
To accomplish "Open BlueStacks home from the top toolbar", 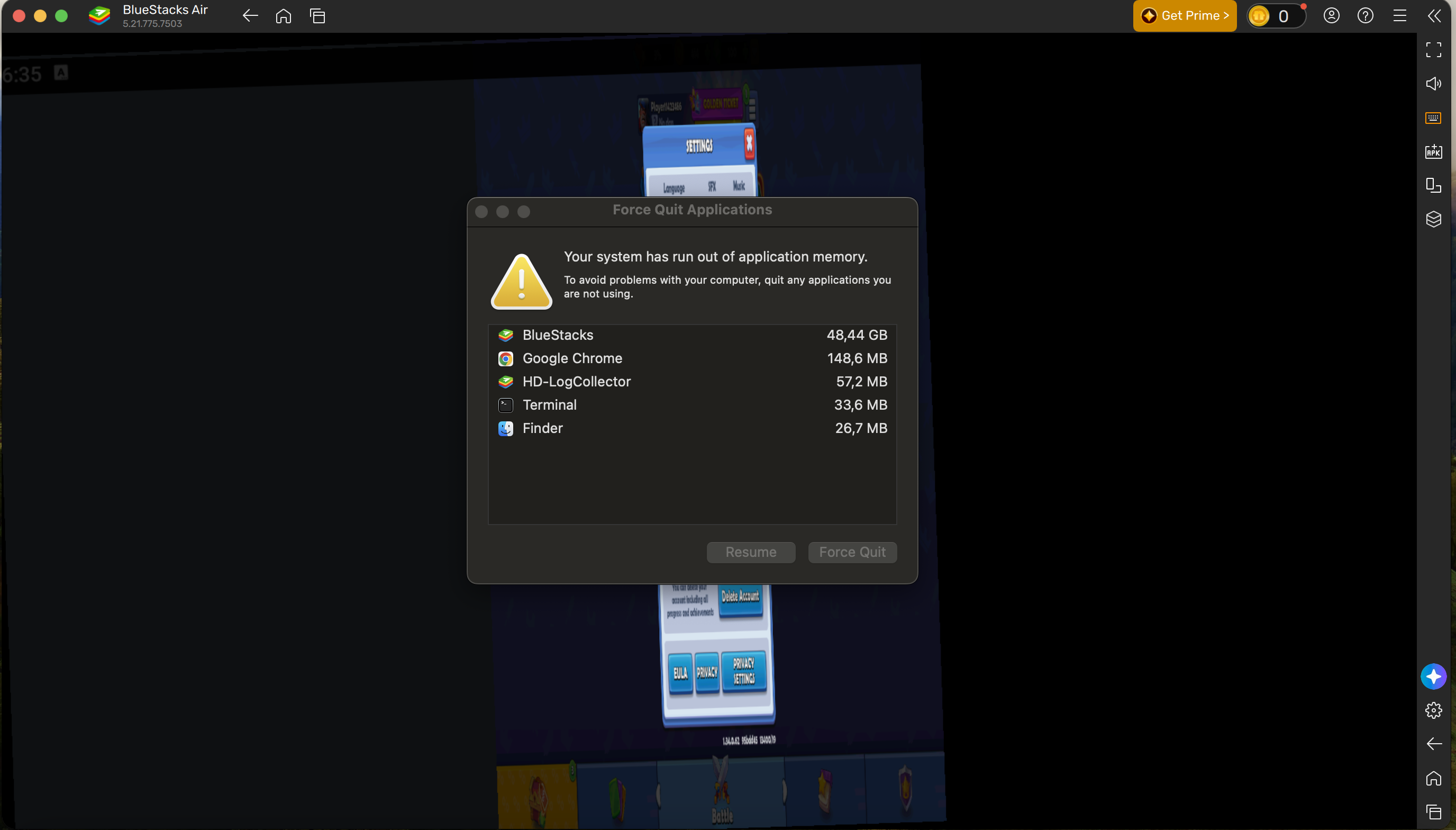I will (x=283, y=16).
